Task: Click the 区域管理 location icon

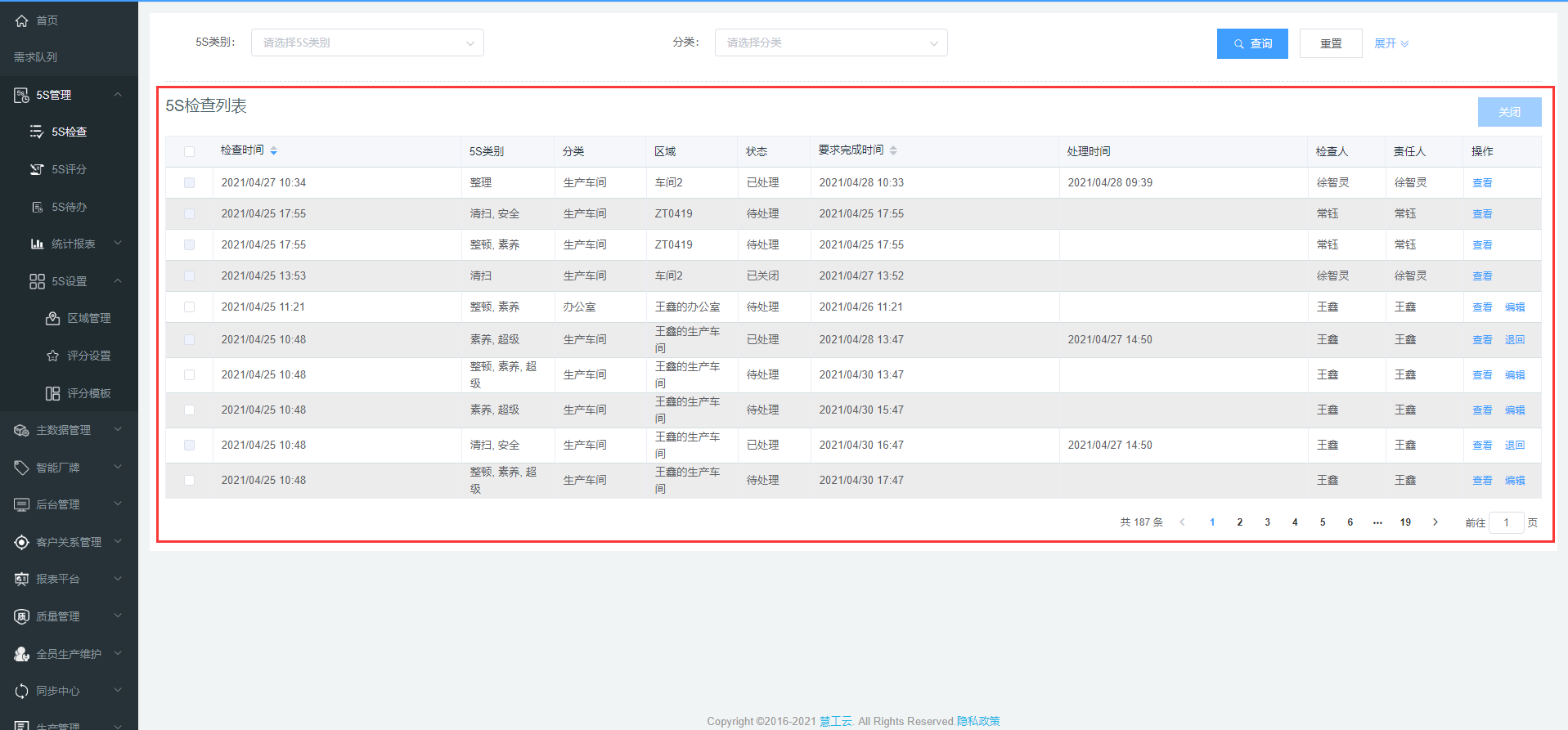Action: (52, 318)
